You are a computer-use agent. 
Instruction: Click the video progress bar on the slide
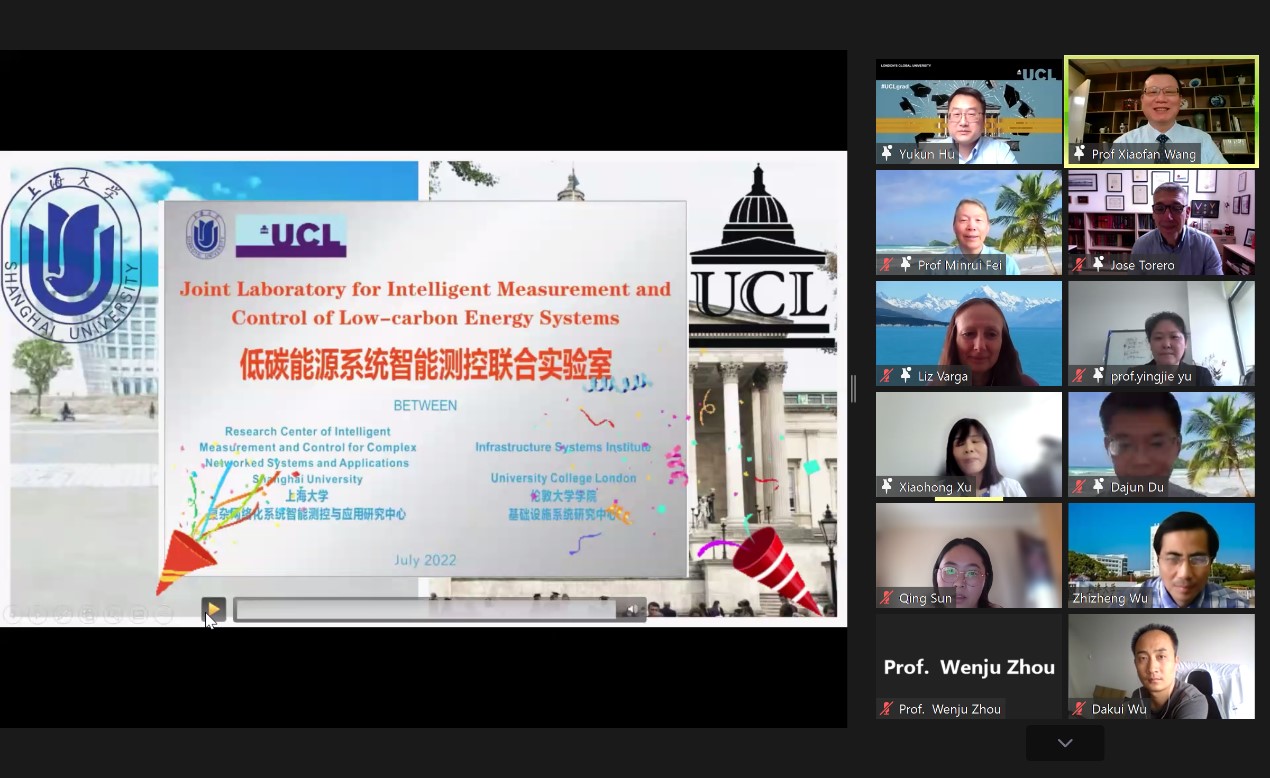coord(425,610)
